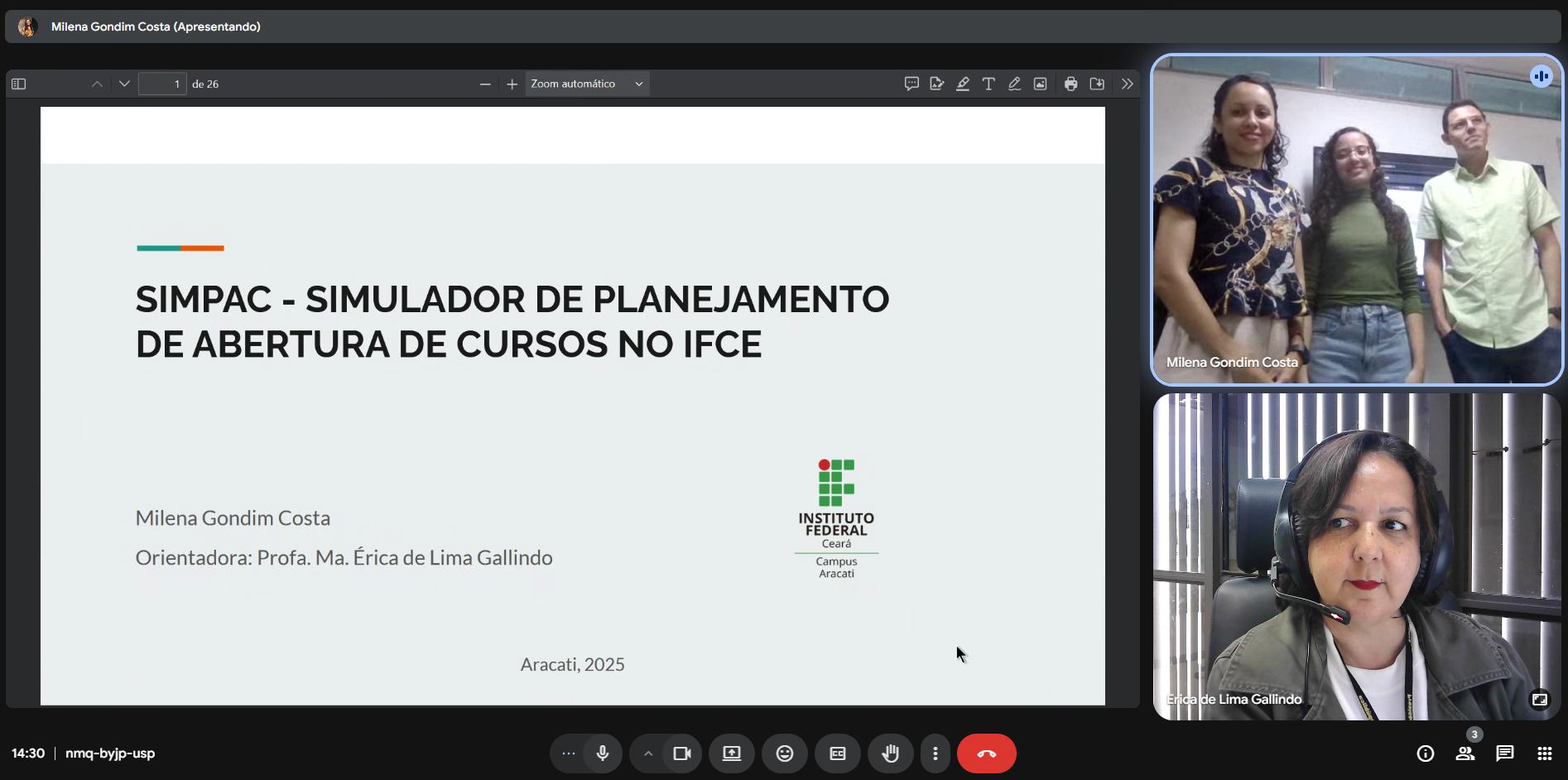Viewport: 1568px width, 780px height.
Task: Open the Zoom automático dropdown
Action: pos(587,84)
